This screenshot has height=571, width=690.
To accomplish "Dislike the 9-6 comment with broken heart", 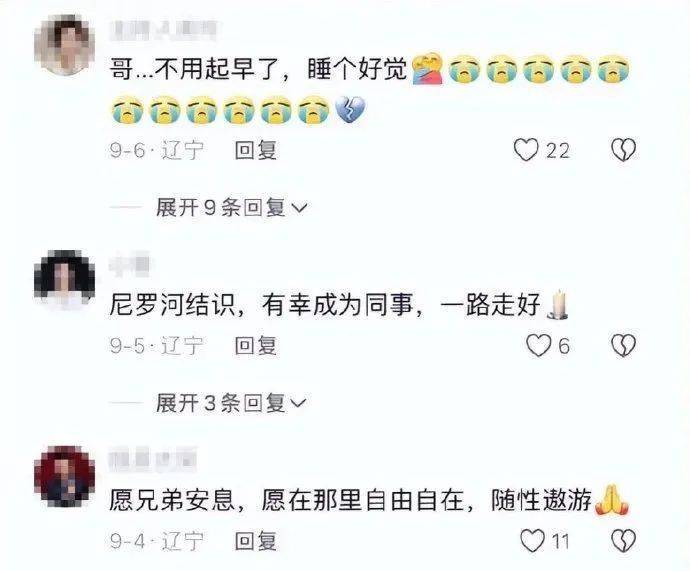I will point(624,150).
